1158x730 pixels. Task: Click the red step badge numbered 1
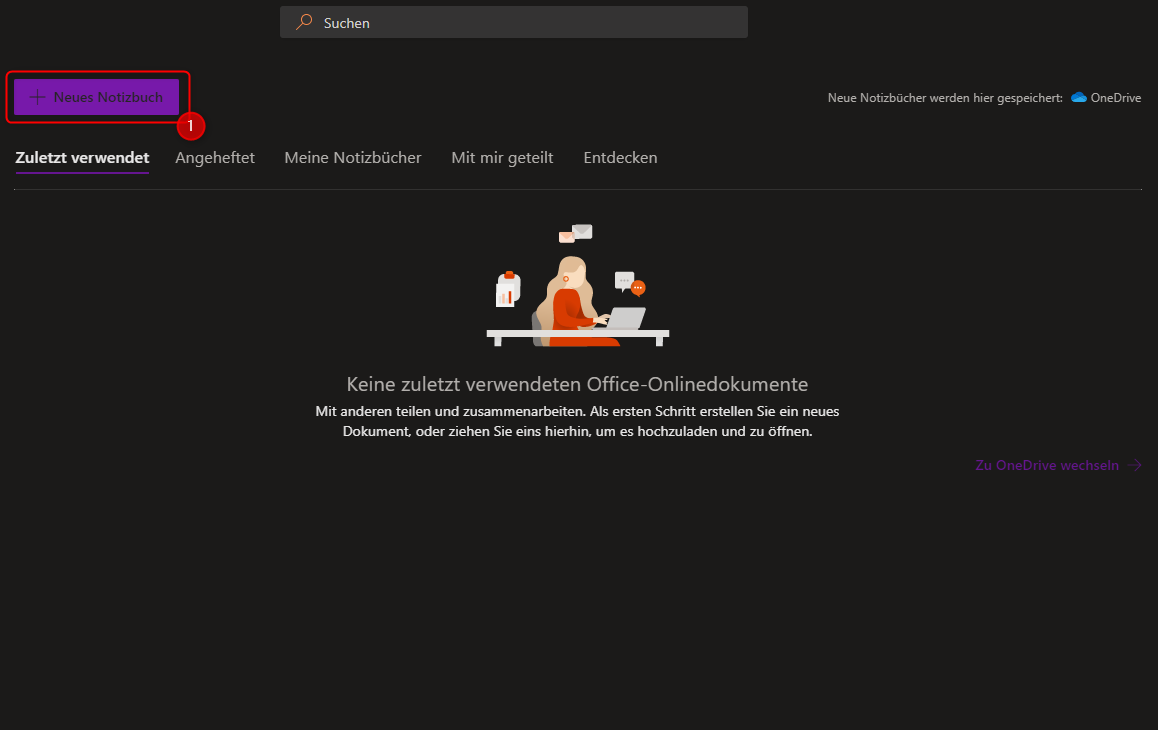click(x=190, y=126)
